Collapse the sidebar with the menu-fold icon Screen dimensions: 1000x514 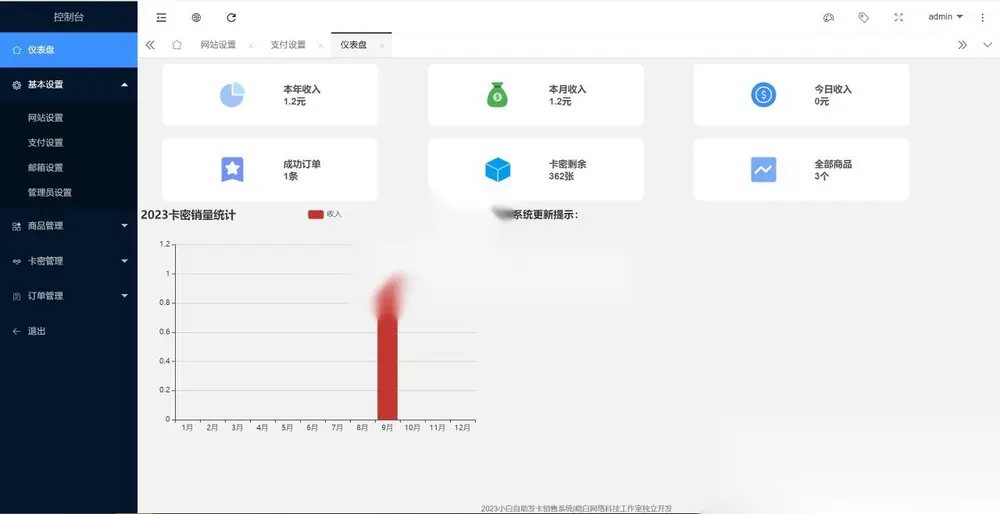coord(161,18)
